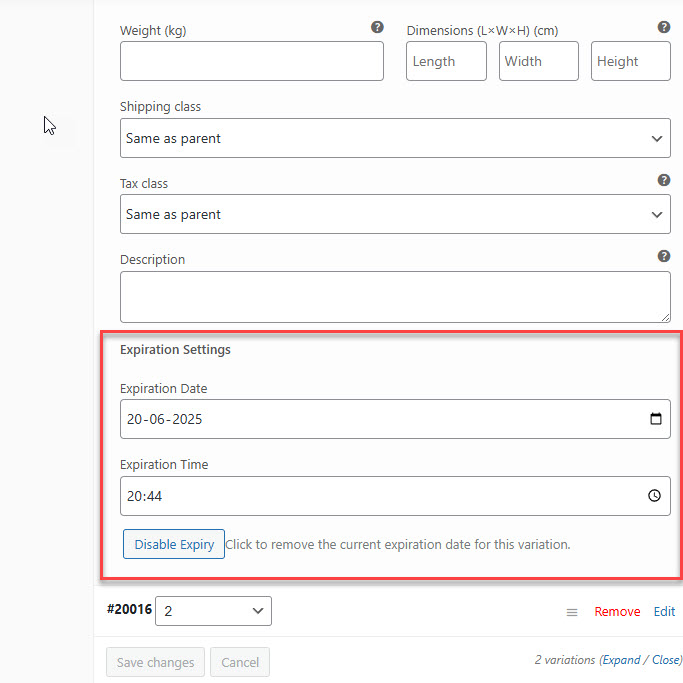Open the Dimensions help tooltip icon

click(663, 27)
